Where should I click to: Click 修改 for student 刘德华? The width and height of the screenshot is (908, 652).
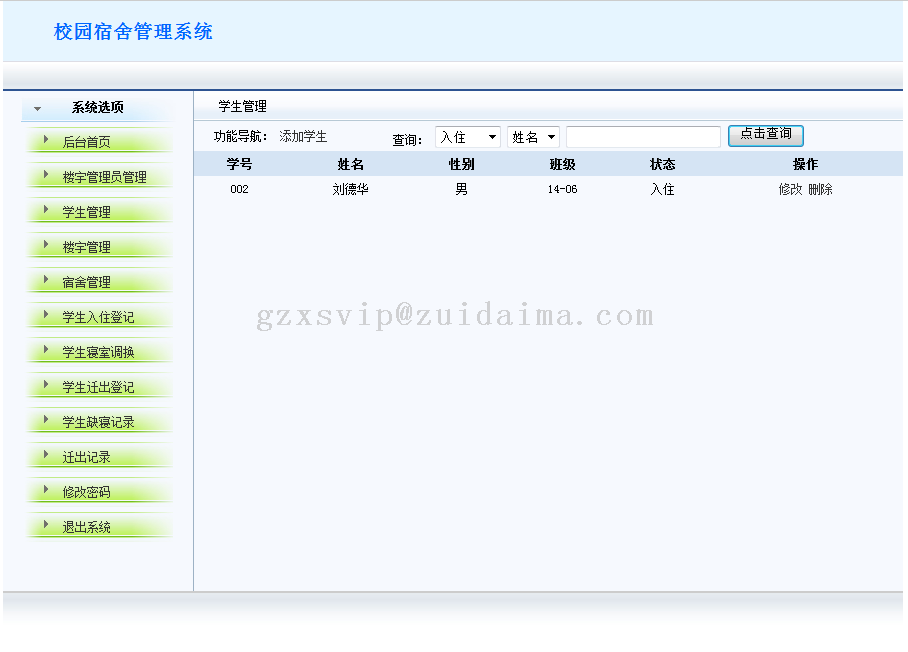tap(790, 189)
